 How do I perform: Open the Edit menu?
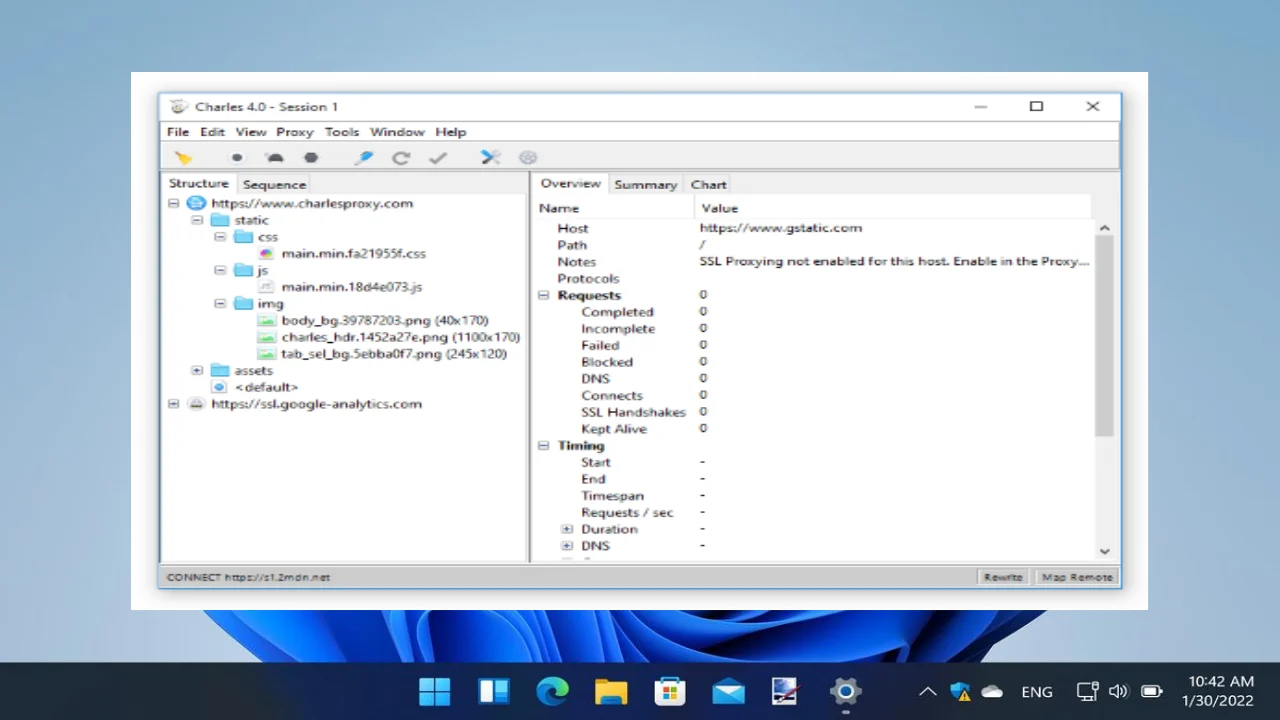coord(212,132)
